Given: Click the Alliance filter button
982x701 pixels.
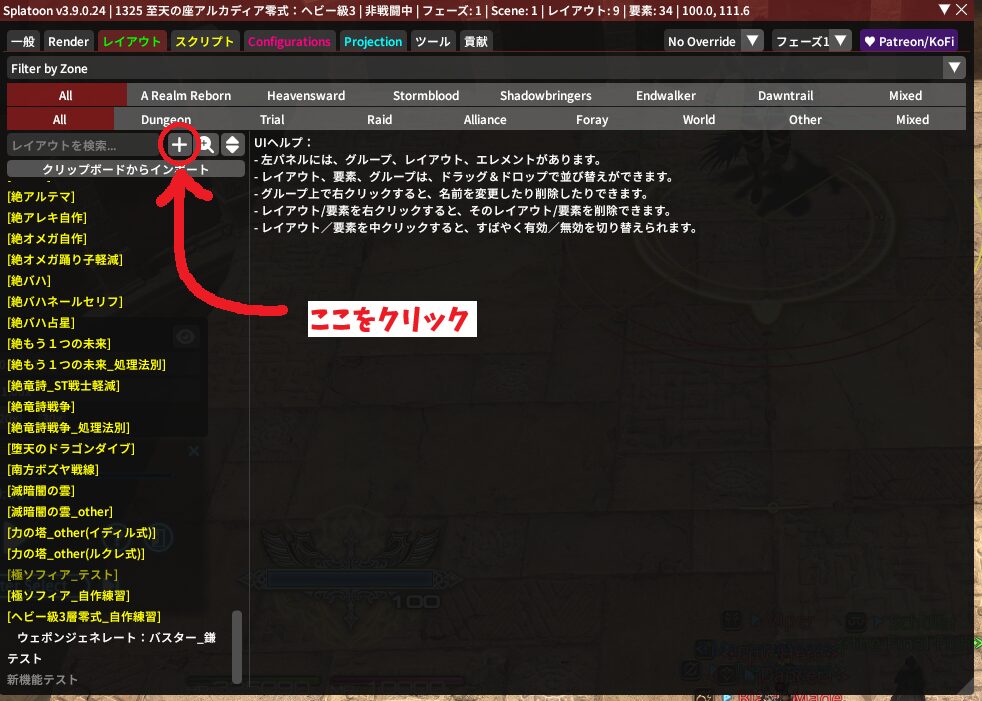Looking at the screenshot, I should (x=485, y=120).
